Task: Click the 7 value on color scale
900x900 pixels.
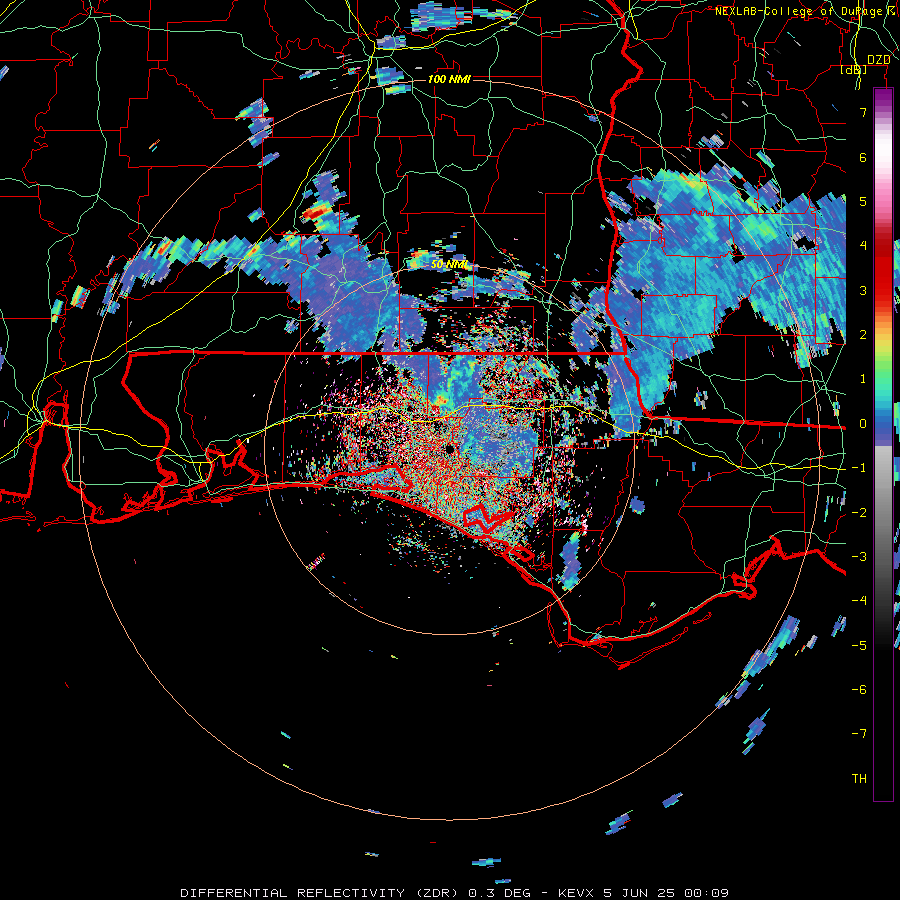Action: coord(863,112)
